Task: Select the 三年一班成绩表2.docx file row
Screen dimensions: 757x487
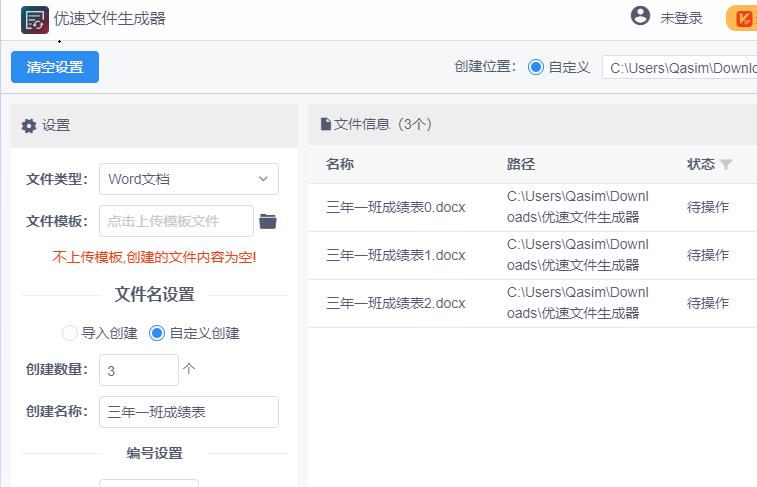Action: (395, 303)
